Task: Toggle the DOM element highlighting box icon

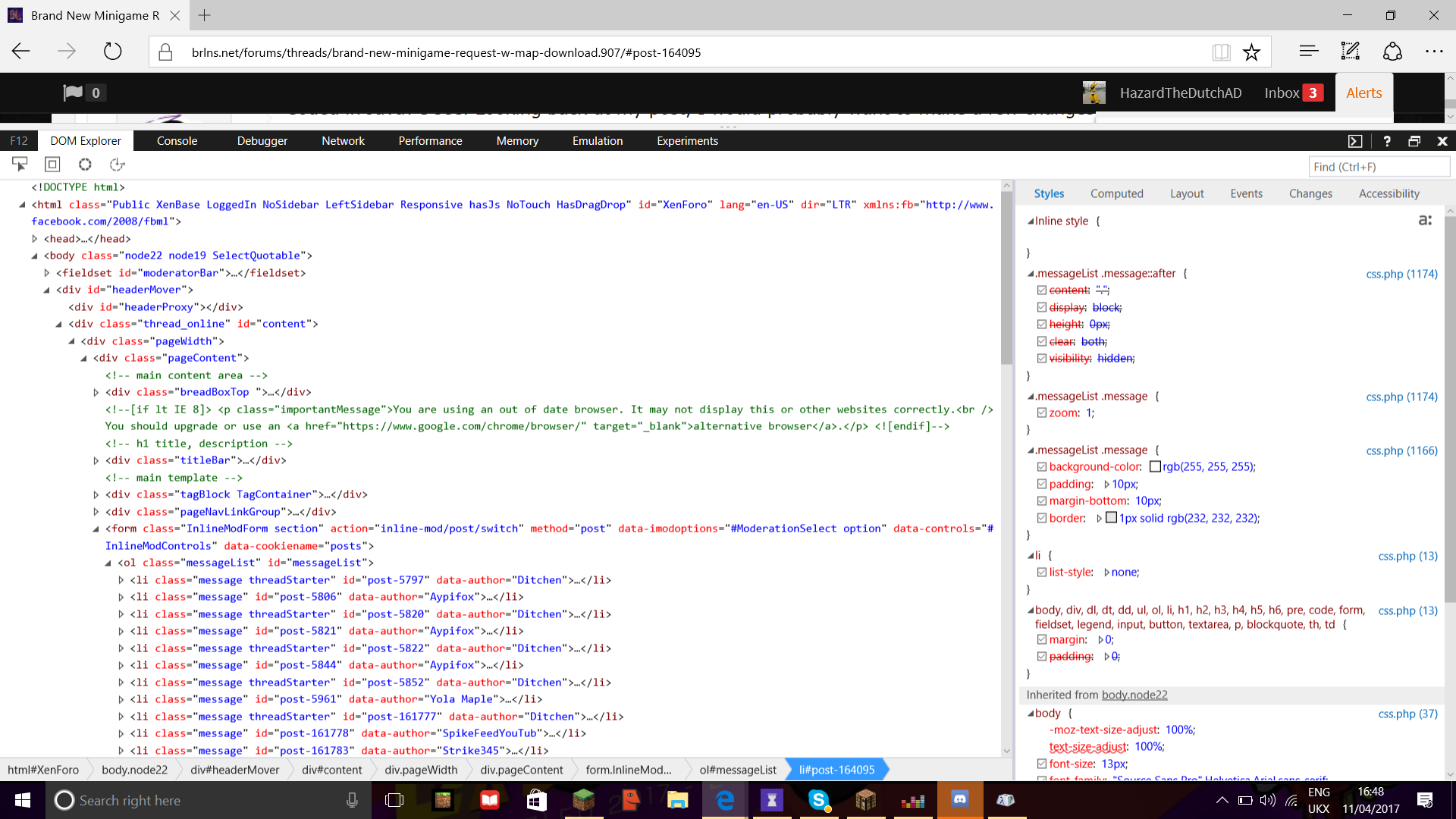Action: click(x=52, y=164)
